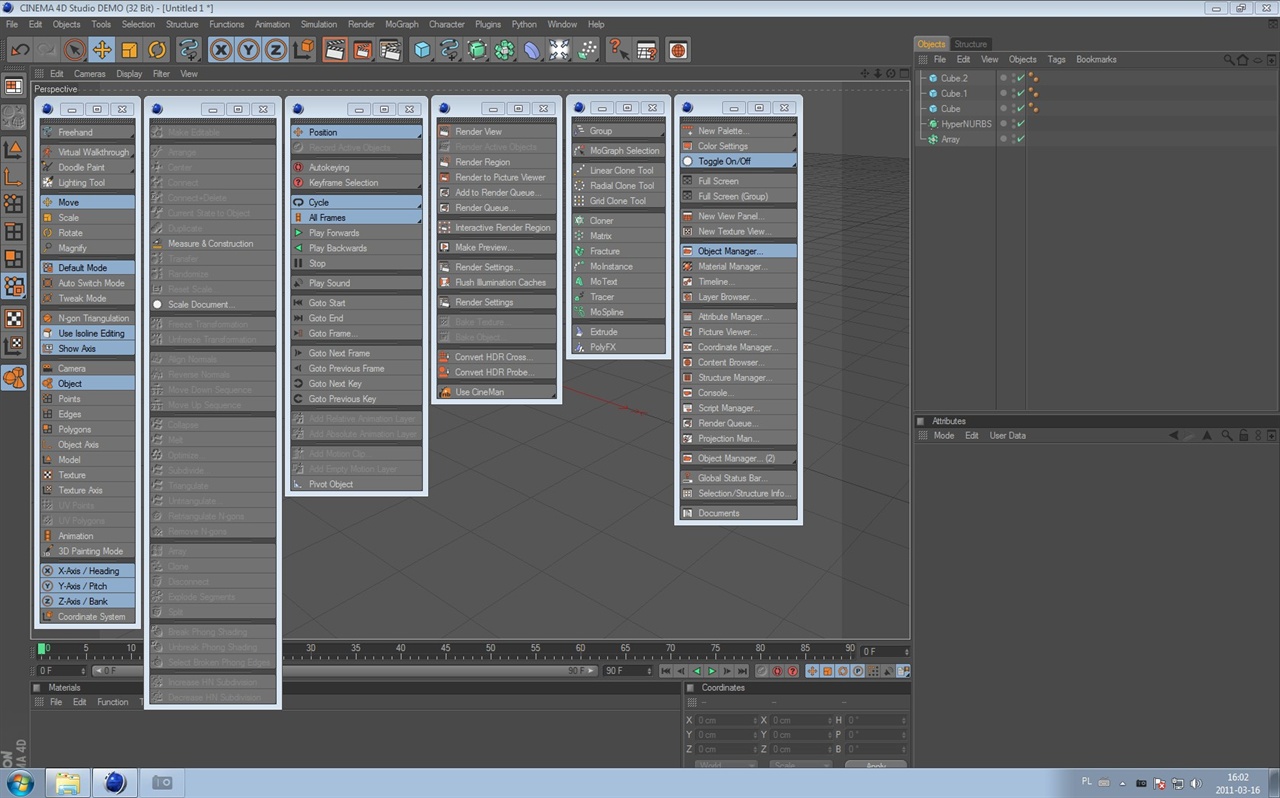
Task: Click the Freehand selection palette entry
Action: coord(88,132)
